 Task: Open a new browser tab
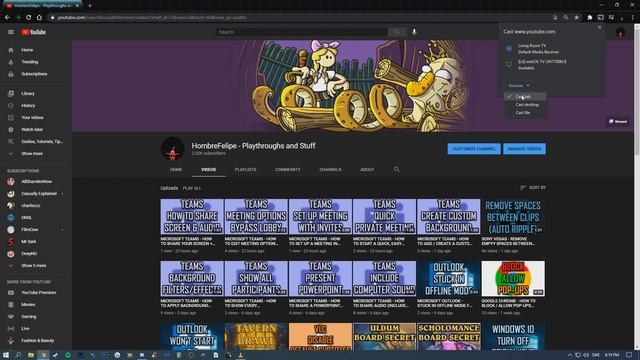90,6
